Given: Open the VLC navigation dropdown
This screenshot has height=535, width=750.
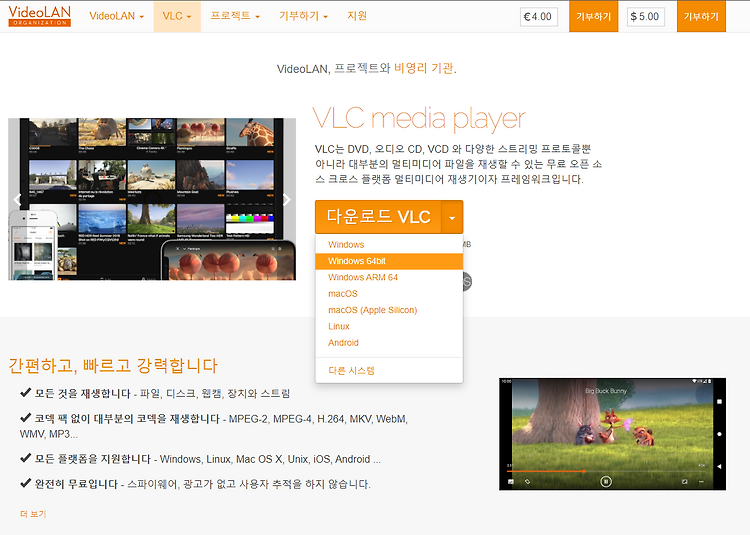Looking at the screenshot, I should (x=177, y=16).
